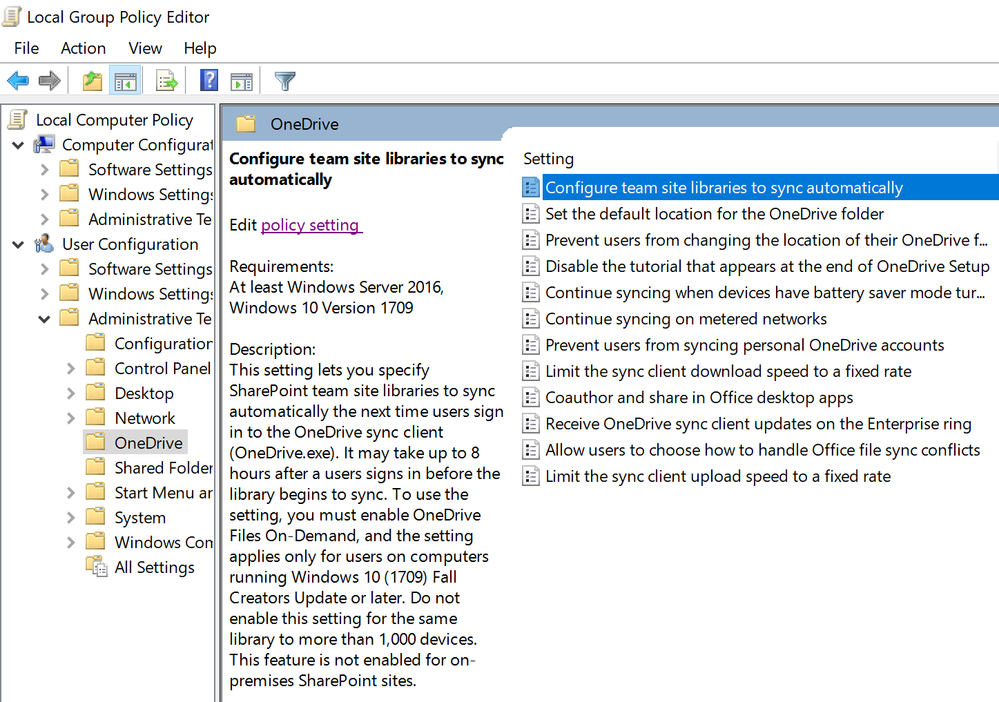Toggle Show/Hide Action Pane icon
Screen dimensions: 999x702
241,81
